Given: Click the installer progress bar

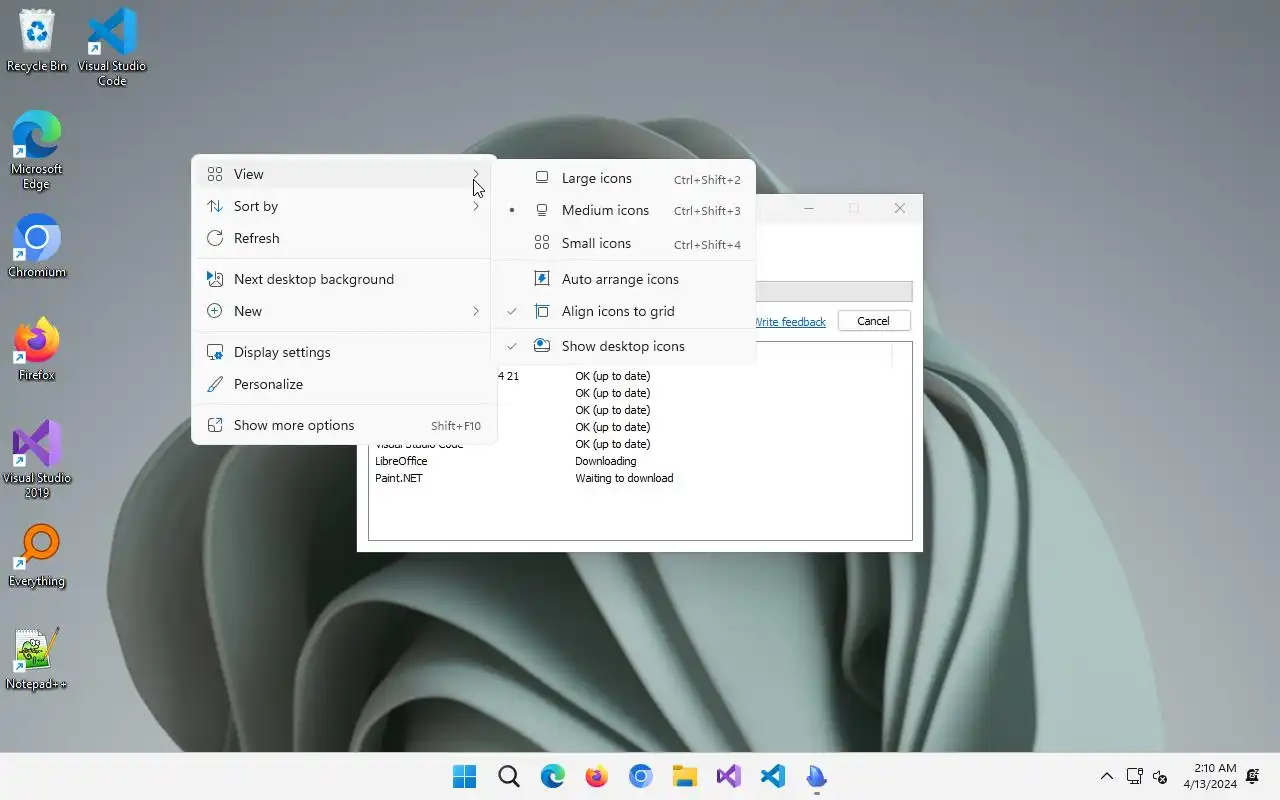Looking at the screenshot, I should [x=834, y=292].
